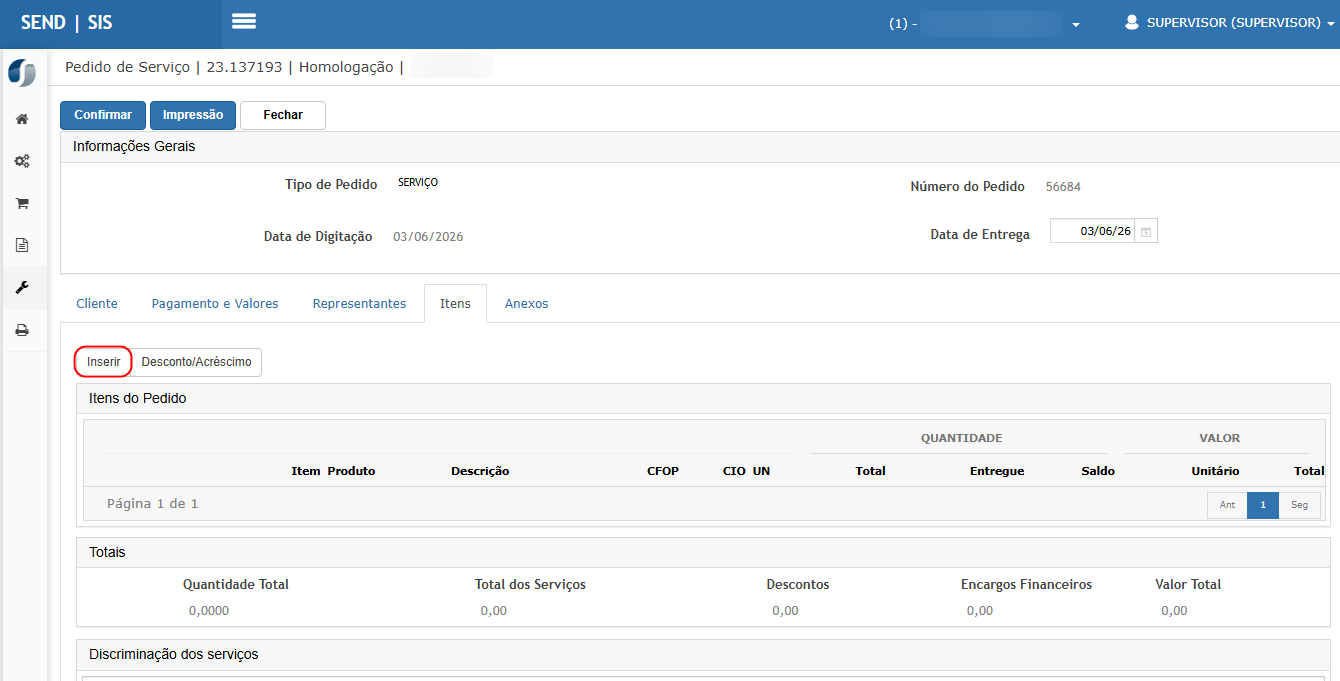Click the Quantidade Total value 0,0000
1340x681 pixels.
(x=209, y=611)
